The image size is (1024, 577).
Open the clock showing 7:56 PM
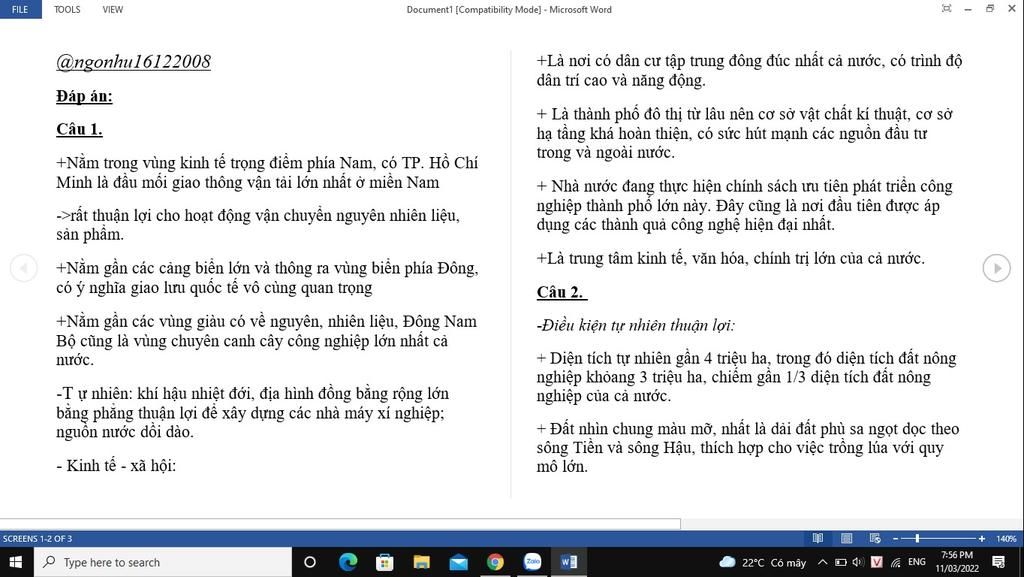(x=957, y=562)
